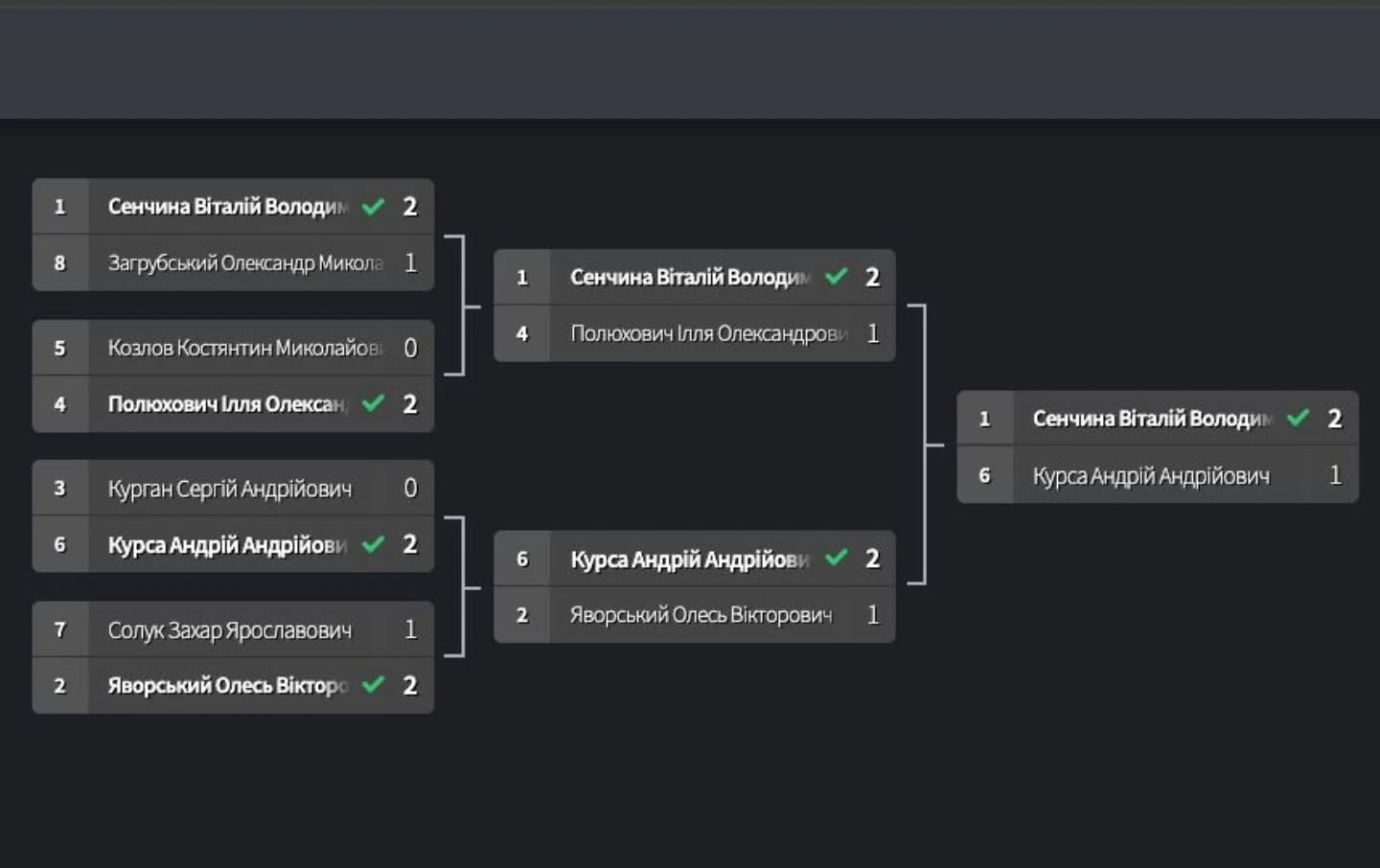Viewport: 1380px width, 868px height.
Task: Click seed 7 badge of Солук Захар
Action: [x=60, y=629]
